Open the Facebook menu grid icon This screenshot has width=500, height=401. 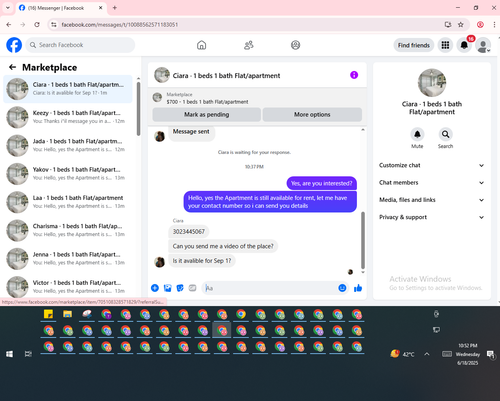(x=445, y=45)
